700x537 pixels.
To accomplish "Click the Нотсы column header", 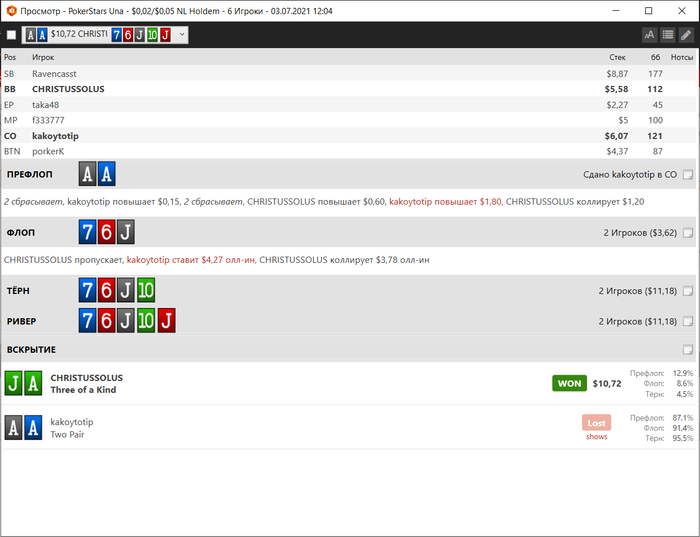I will coord(682,57).
